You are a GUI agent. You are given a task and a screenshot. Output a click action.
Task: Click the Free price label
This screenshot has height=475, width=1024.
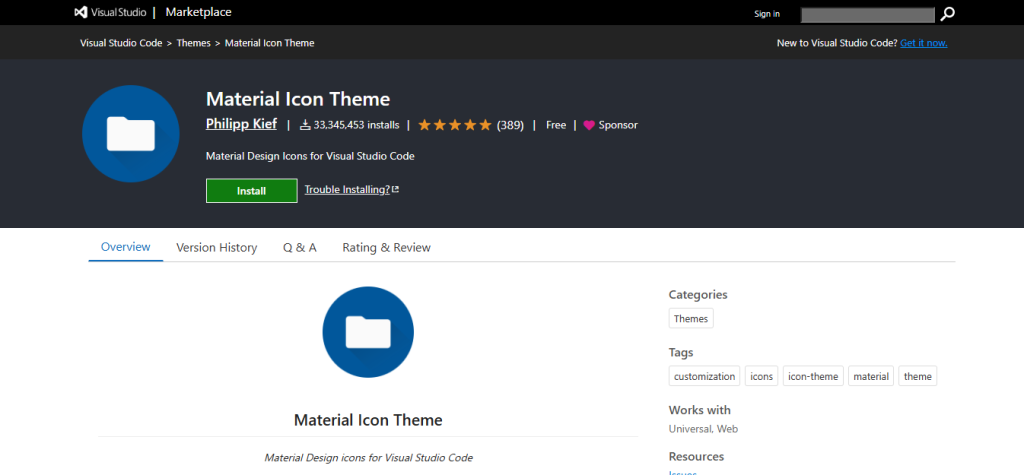coord(556,125)
